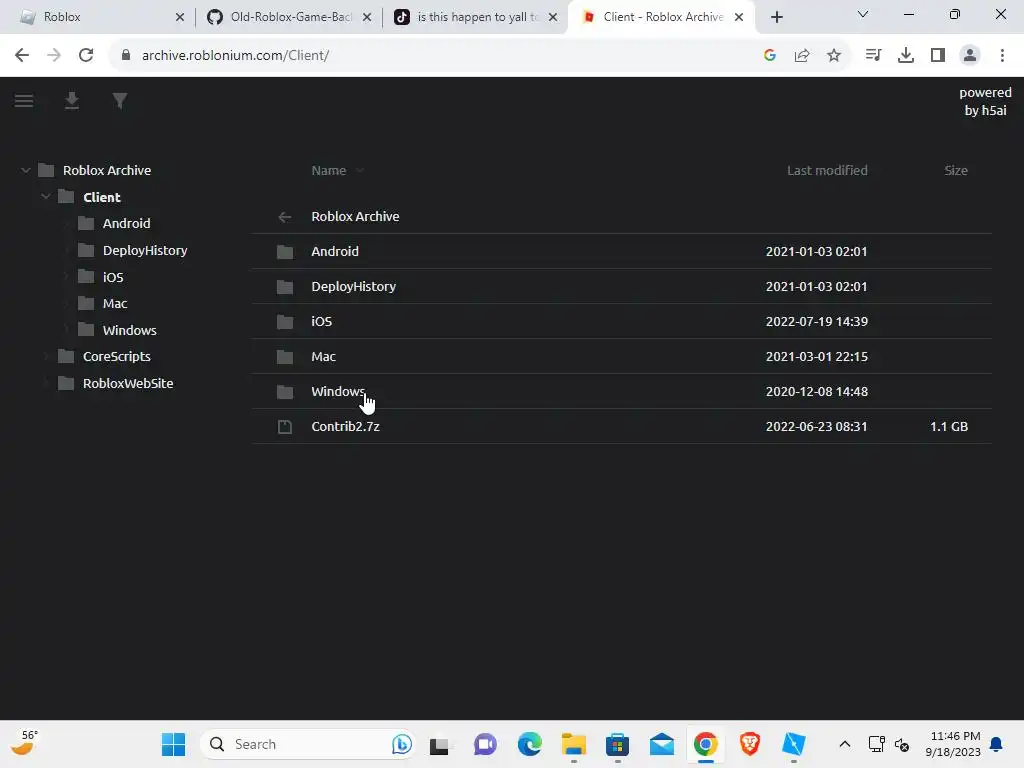1024x768 pixels.
Task: Open the media controls icon
Action: pos(873,56)
